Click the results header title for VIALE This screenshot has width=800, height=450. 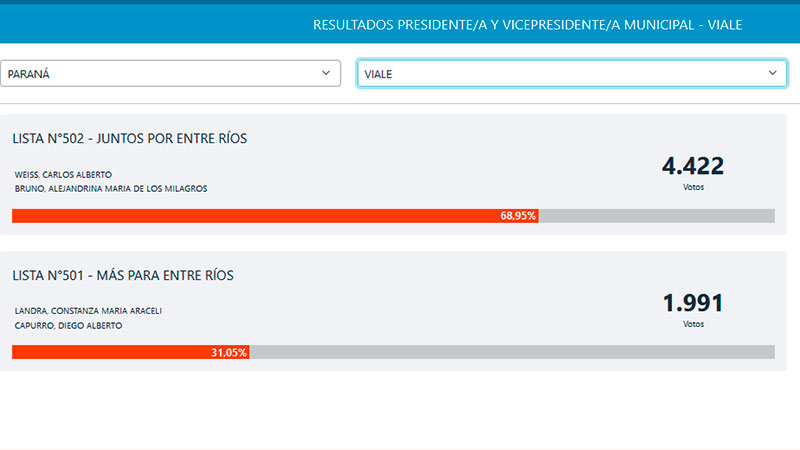527,24
